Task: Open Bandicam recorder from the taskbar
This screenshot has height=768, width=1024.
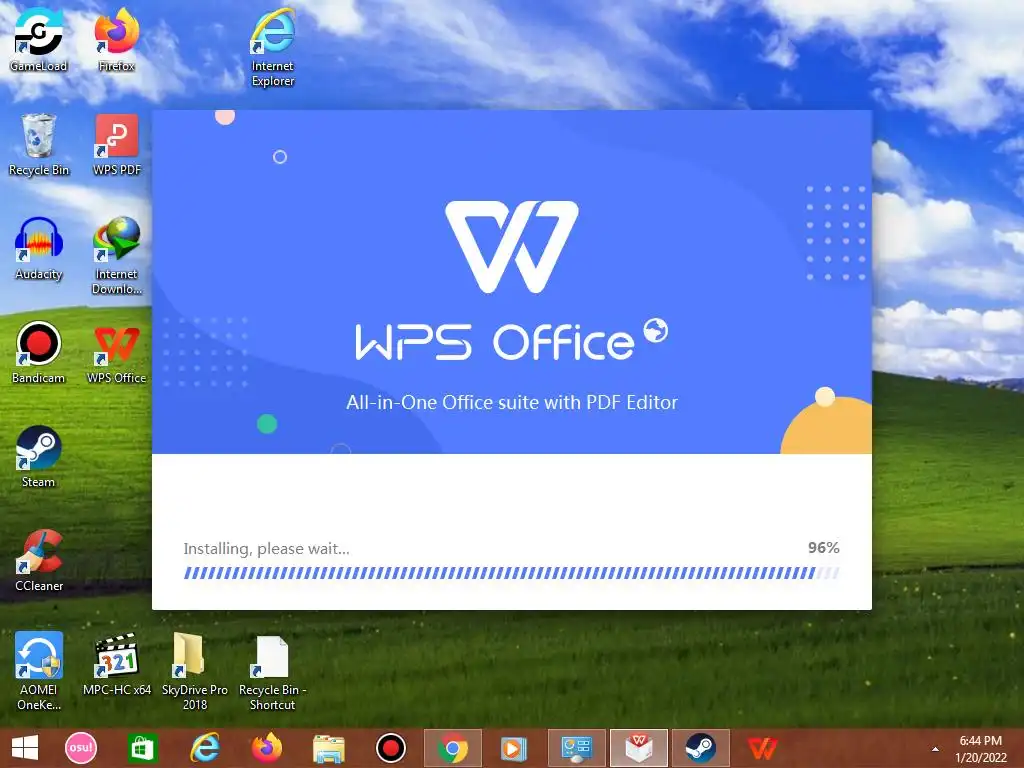Action: click(391, 748)
